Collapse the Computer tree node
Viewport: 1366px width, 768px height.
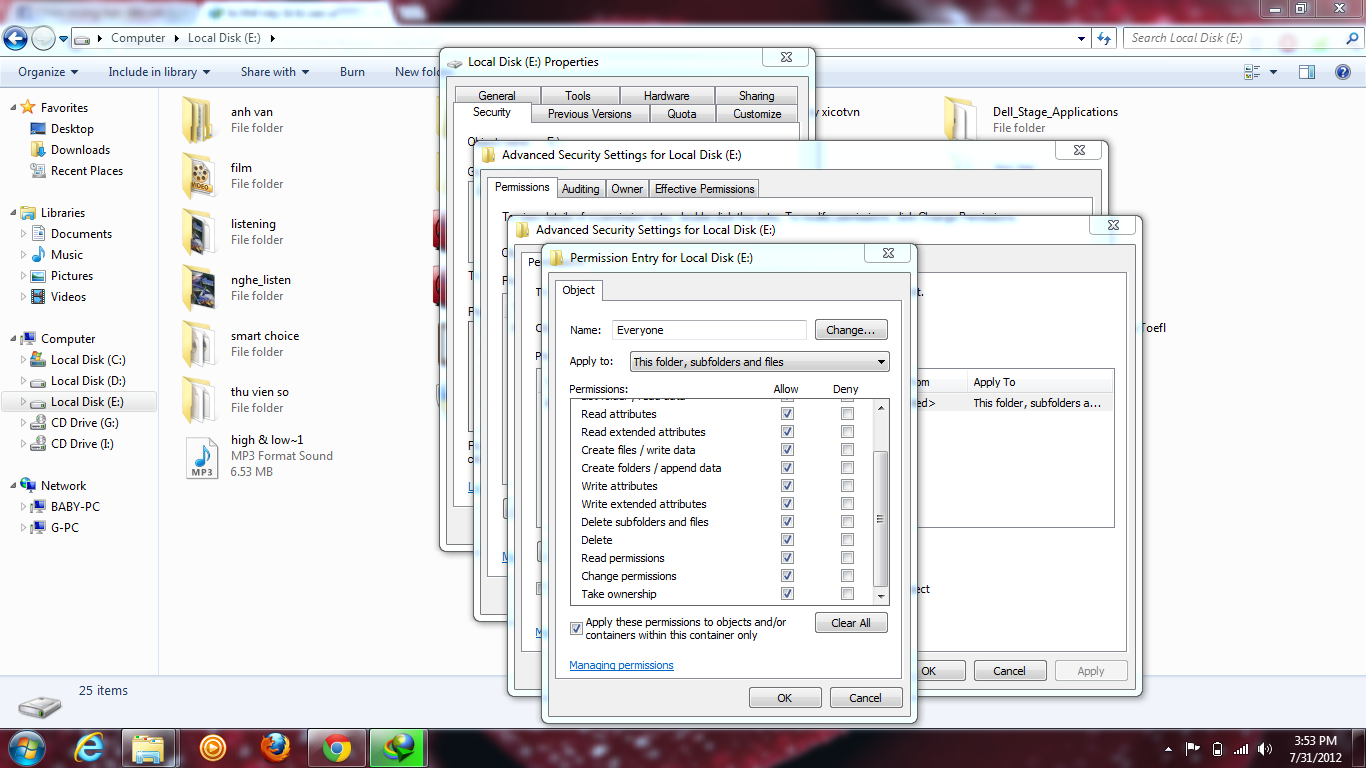(x=13, y=339)
